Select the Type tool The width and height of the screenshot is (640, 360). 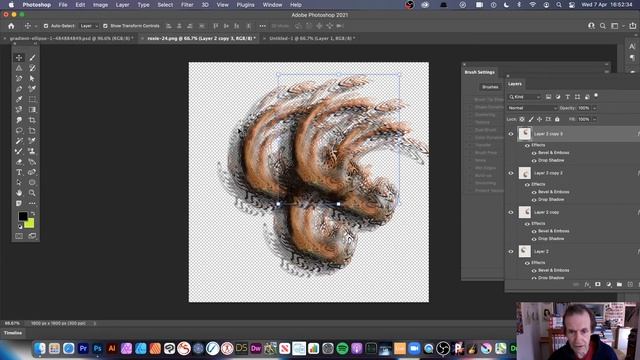click(x=19, y=172)
